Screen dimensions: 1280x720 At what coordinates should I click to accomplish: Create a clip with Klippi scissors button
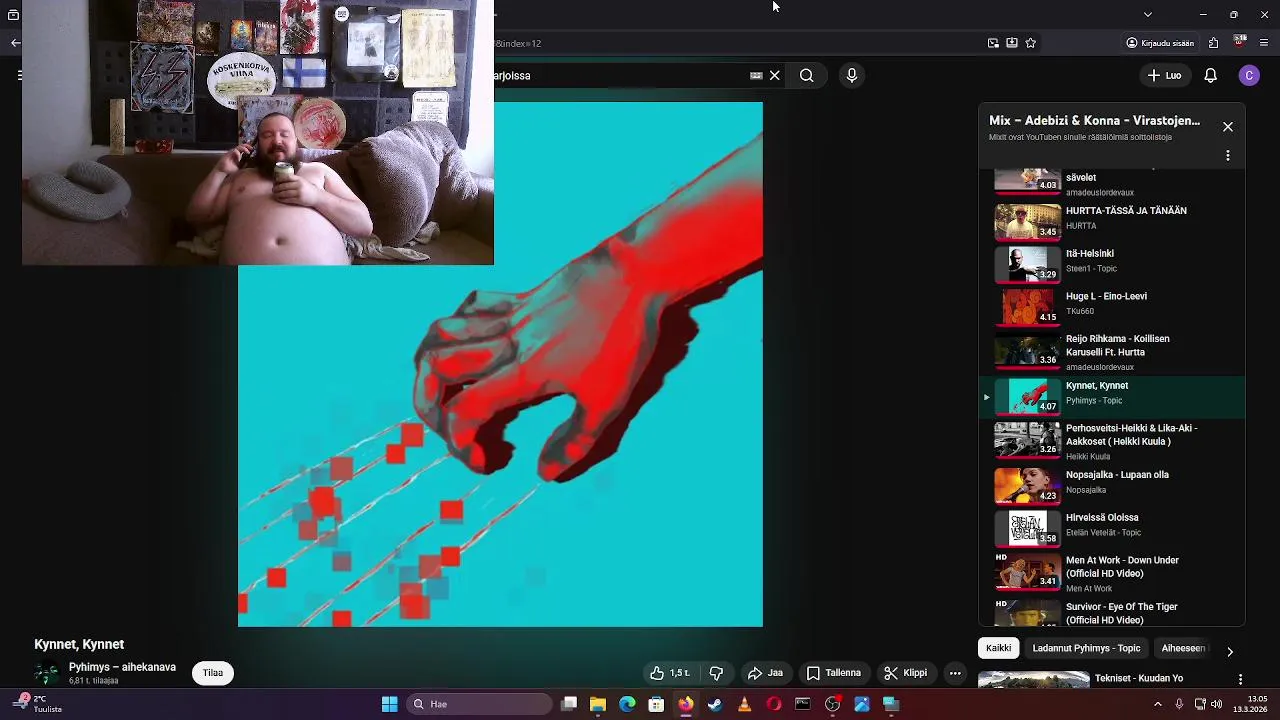click(x=906, y=673)
